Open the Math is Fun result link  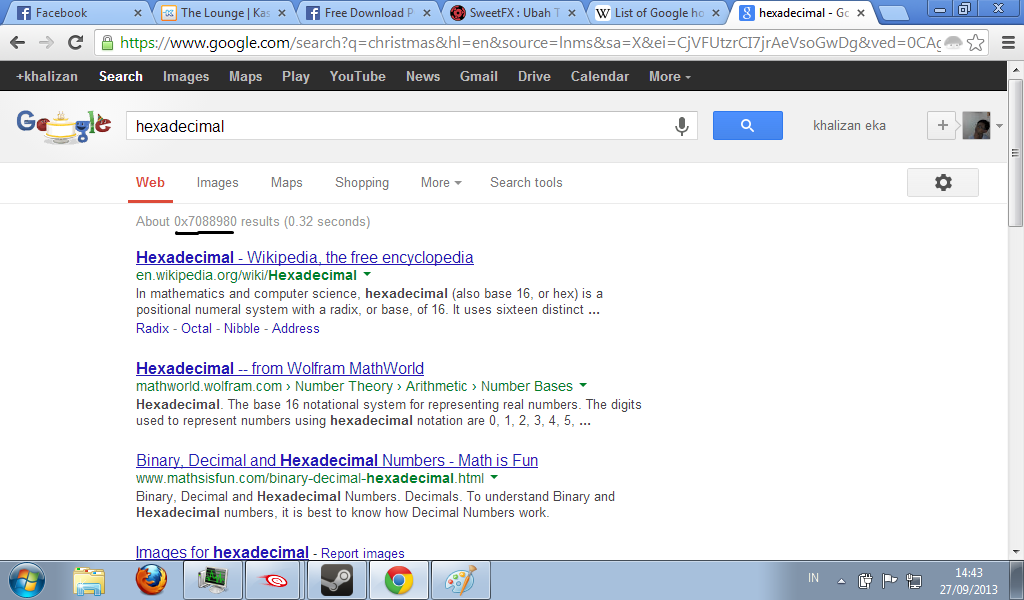pos(337,460)
